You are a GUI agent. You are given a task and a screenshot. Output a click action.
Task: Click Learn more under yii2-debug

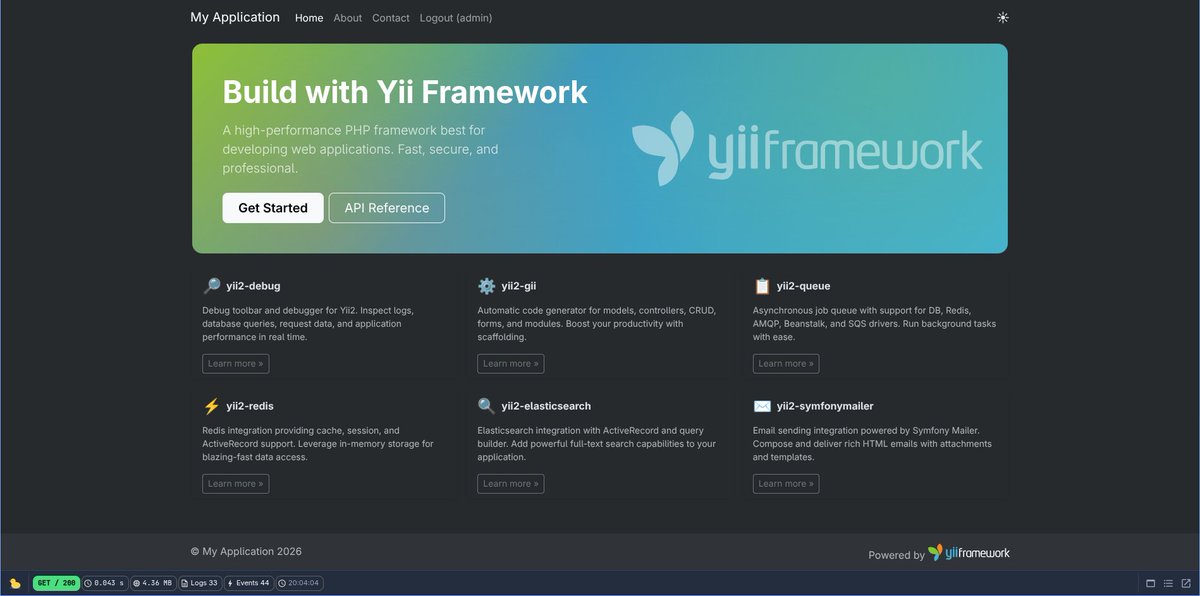pos(236,364)
